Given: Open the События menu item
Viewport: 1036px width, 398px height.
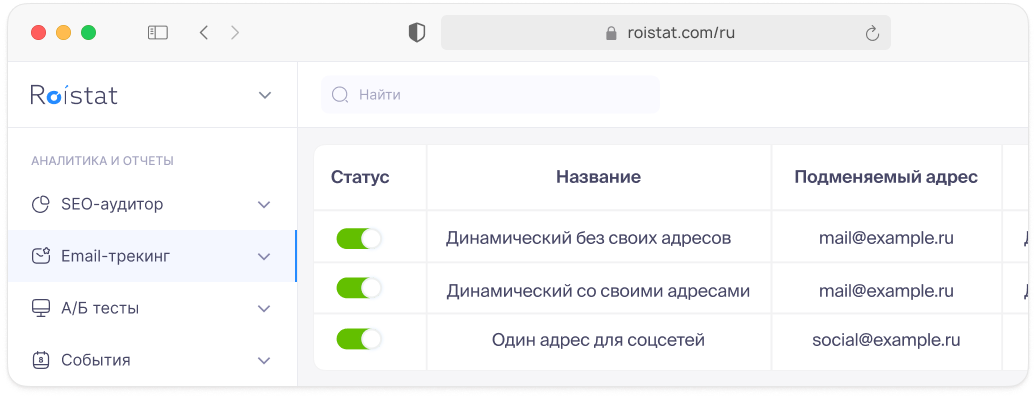Looking at the screenshot, I should point(152,360).
